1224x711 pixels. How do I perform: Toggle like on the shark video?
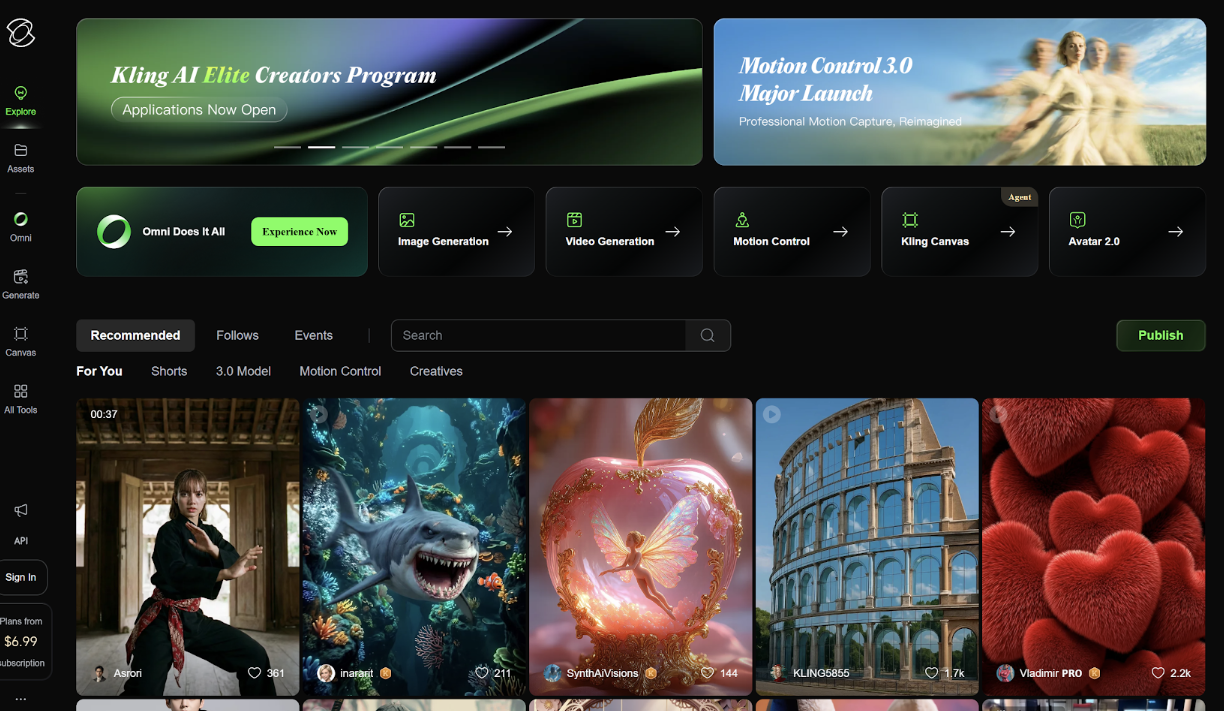pos(481,673)
